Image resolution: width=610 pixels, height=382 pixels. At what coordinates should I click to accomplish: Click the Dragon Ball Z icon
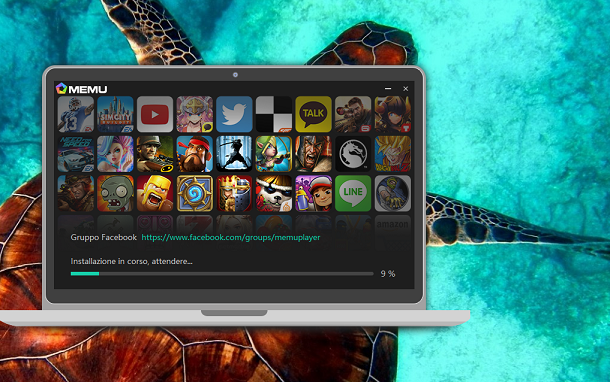click(x=393, y=154)
